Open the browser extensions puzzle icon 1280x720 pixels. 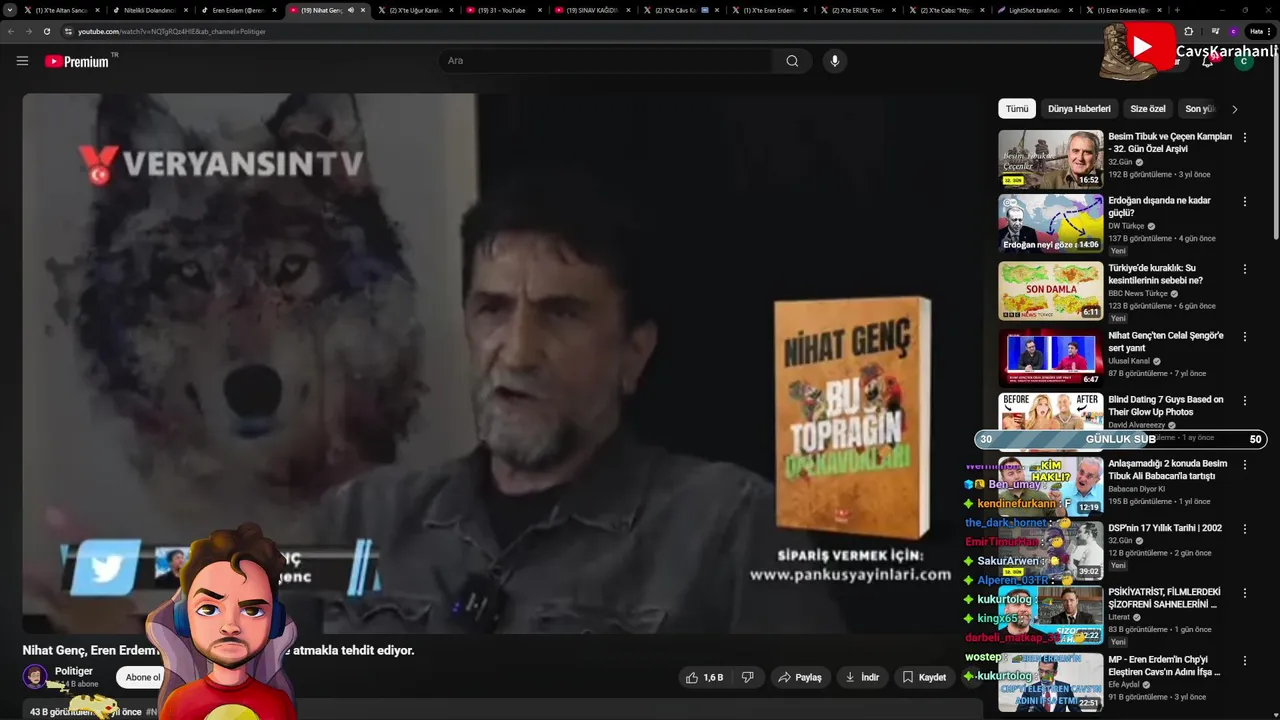[x=1188, y=31]
